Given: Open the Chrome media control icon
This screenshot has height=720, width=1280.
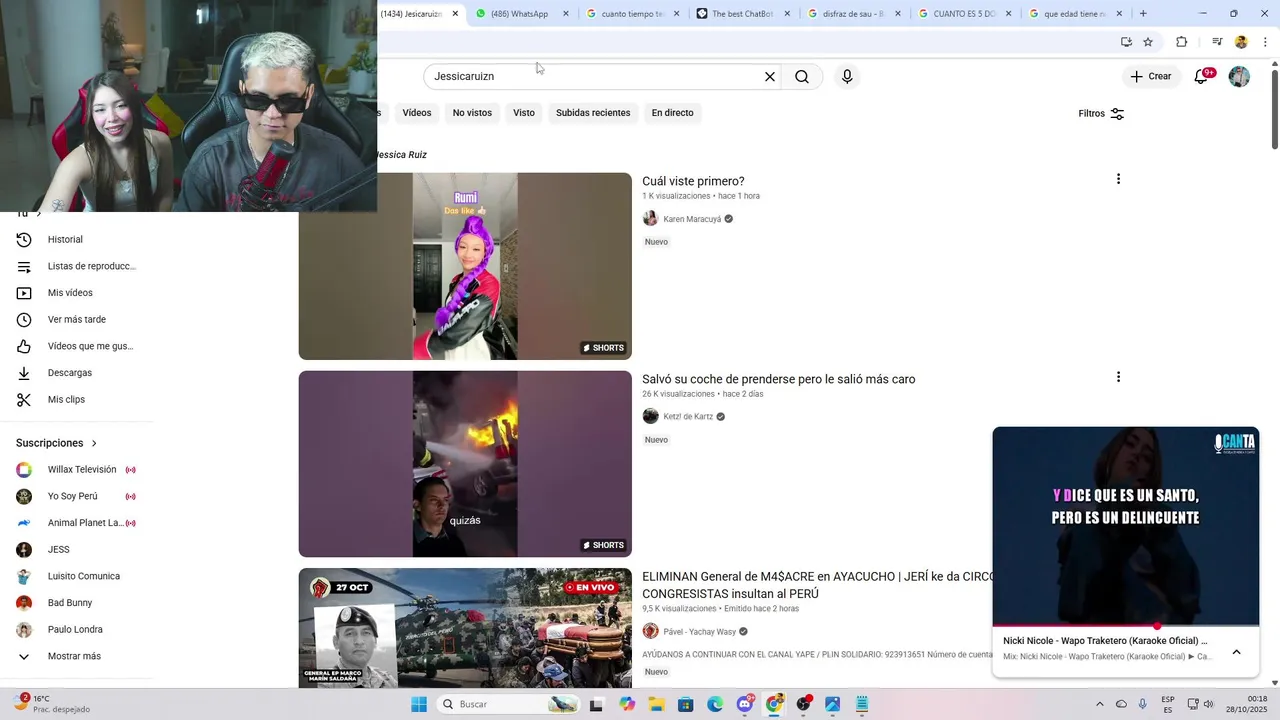Looking at the screenshot, I should (1217, 42).
